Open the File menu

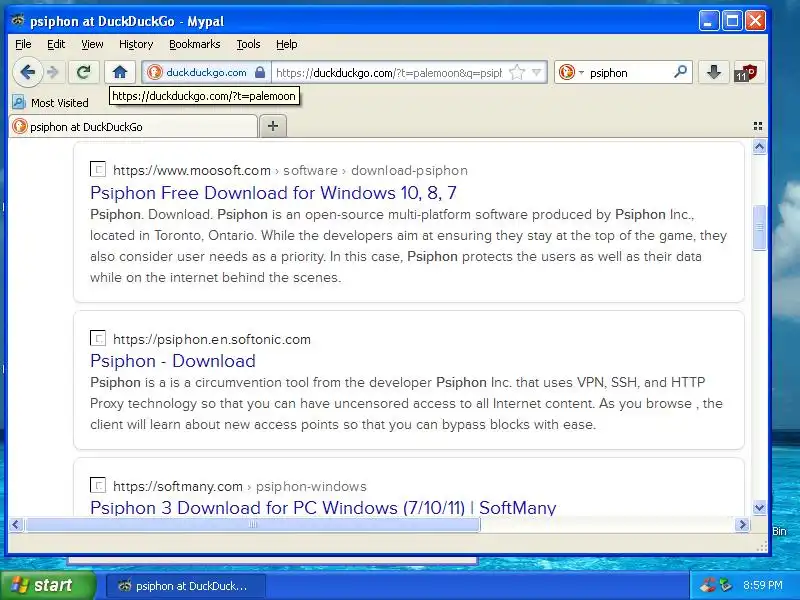(23, 44)
